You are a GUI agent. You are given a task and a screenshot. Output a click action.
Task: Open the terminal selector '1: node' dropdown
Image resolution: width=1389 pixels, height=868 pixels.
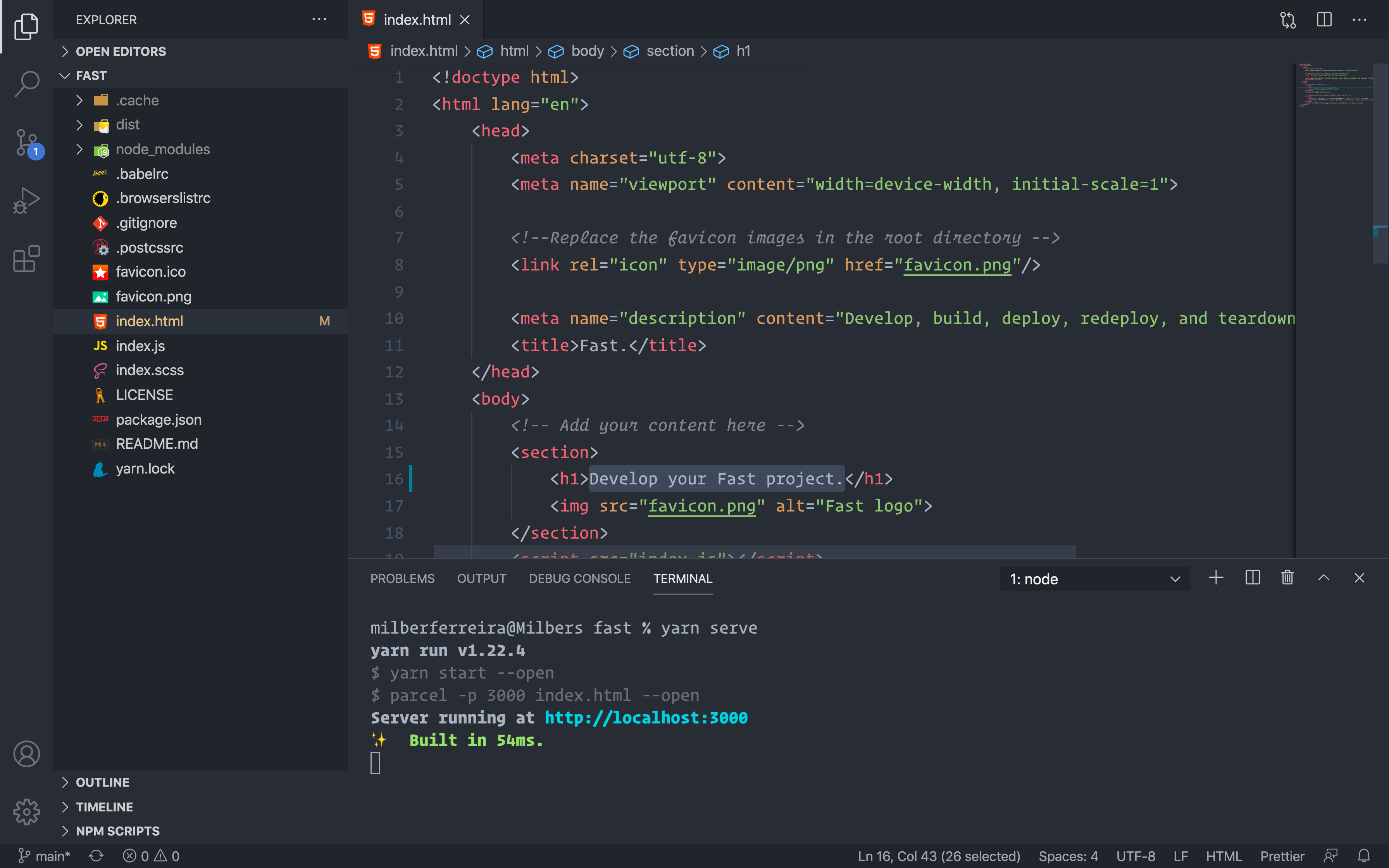tap(1094, 579)
